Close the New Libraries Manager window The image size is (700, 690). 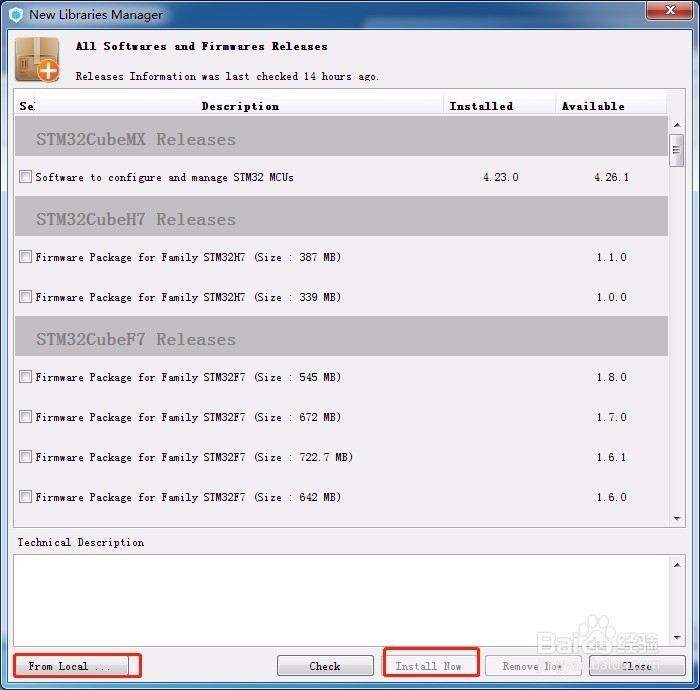(670, 10)
